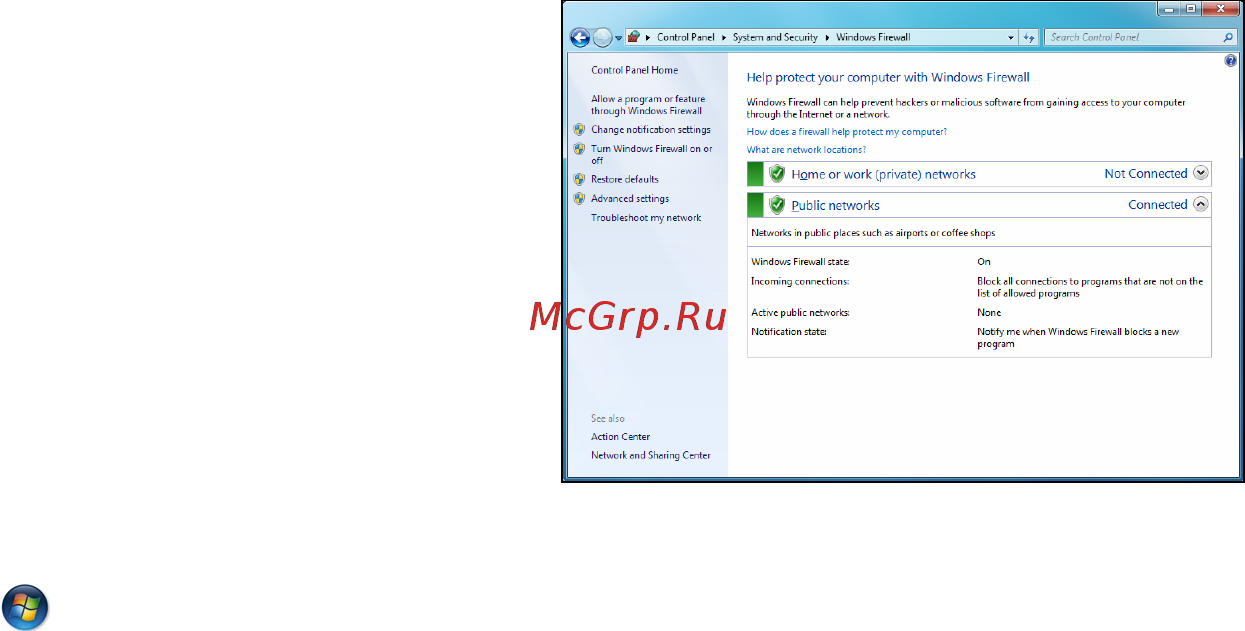Click Connected status of Public networks
This screenshot has height=631, width=1245.
pos(1157,204)
